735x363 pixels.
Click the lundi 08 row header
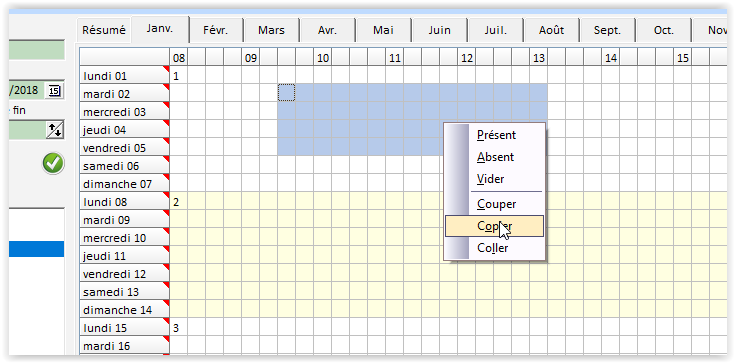(x=124, y=202)
